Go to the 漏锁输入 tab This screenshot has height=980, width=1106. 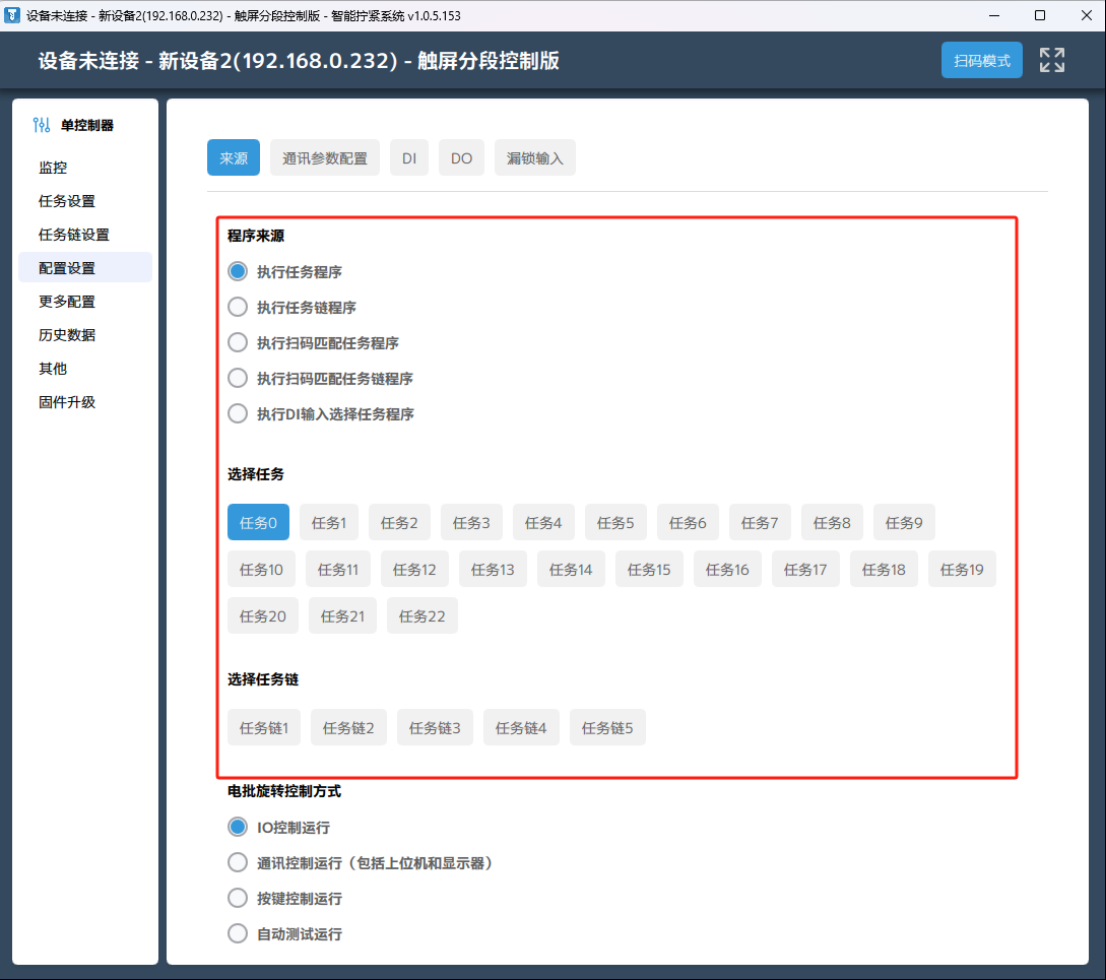[535, 158]
